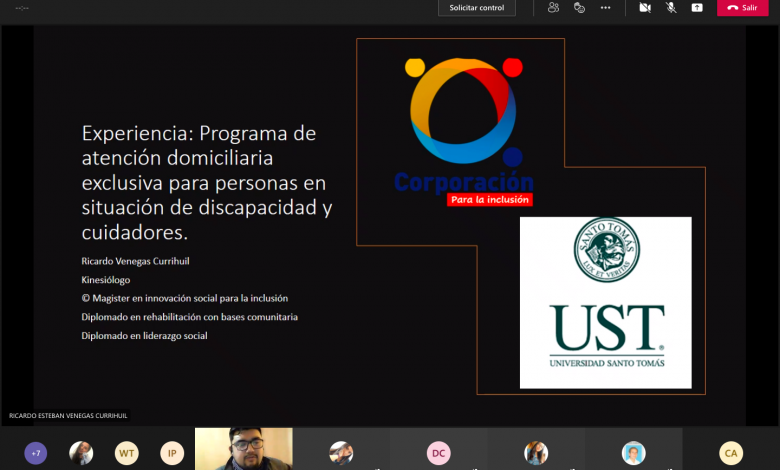Select the IP participant avatar
The image size is (780, 470).
[172, 453]
